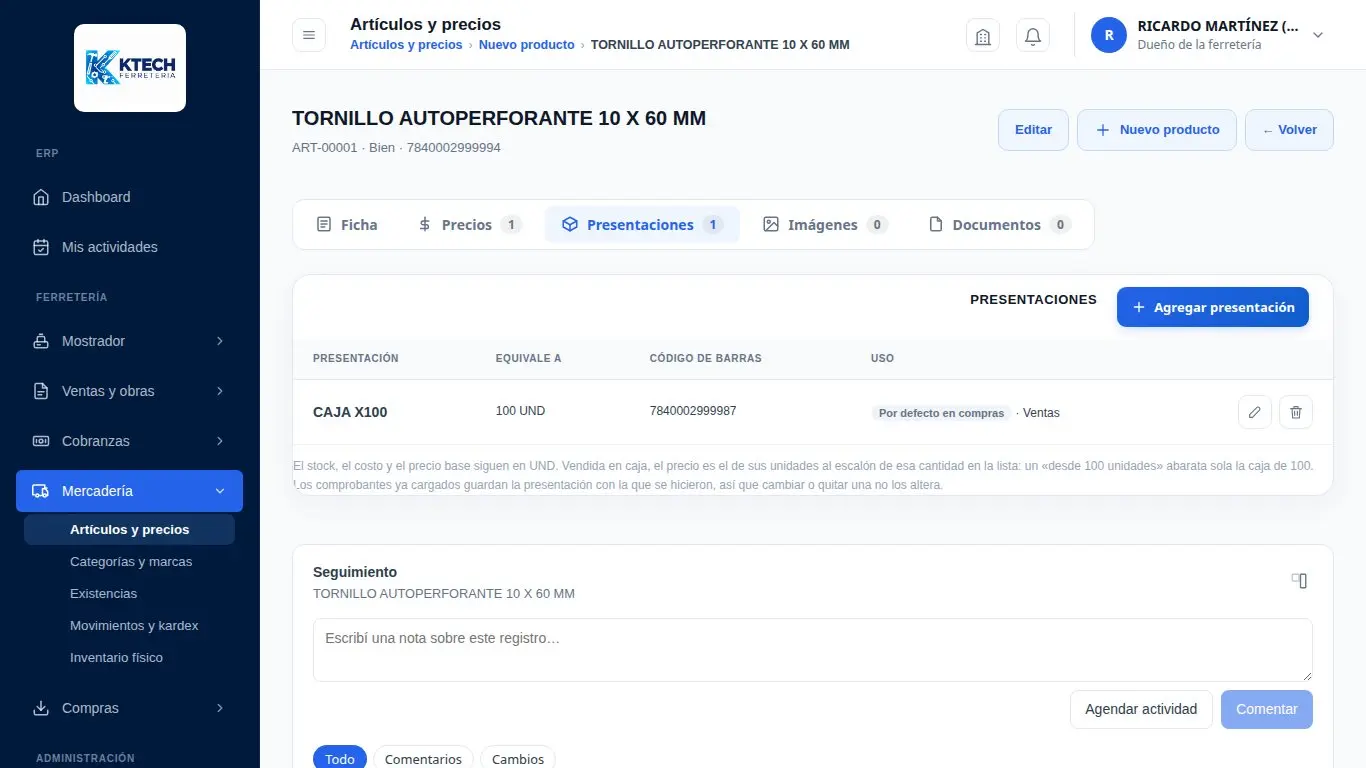Click the Mercadería truck icon
1366x768 pixels.
pos(41,491)
